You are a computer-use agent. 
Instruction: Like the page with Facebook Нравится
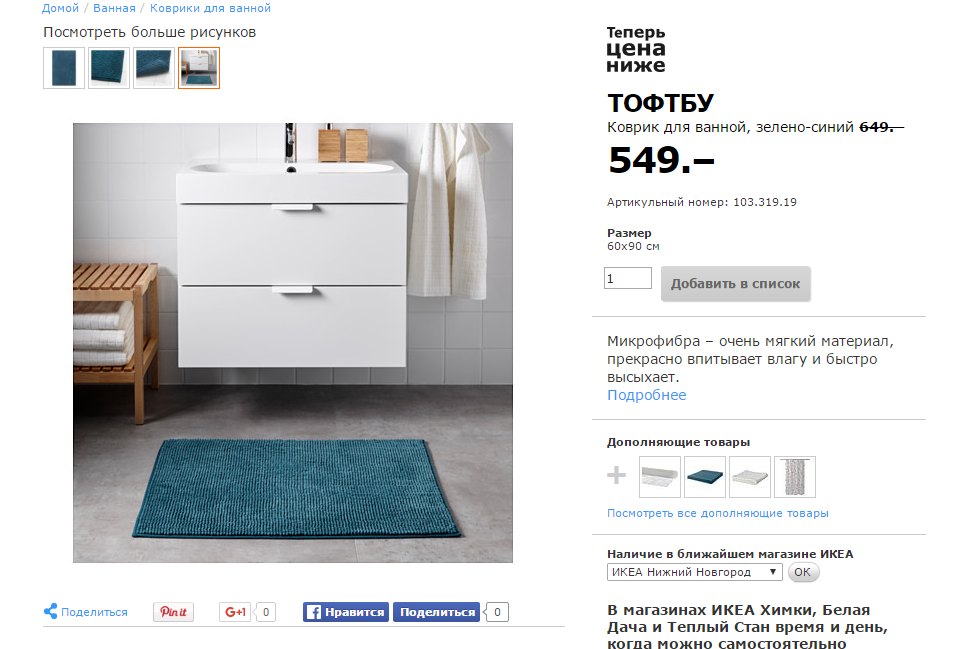tap(346, 612)
